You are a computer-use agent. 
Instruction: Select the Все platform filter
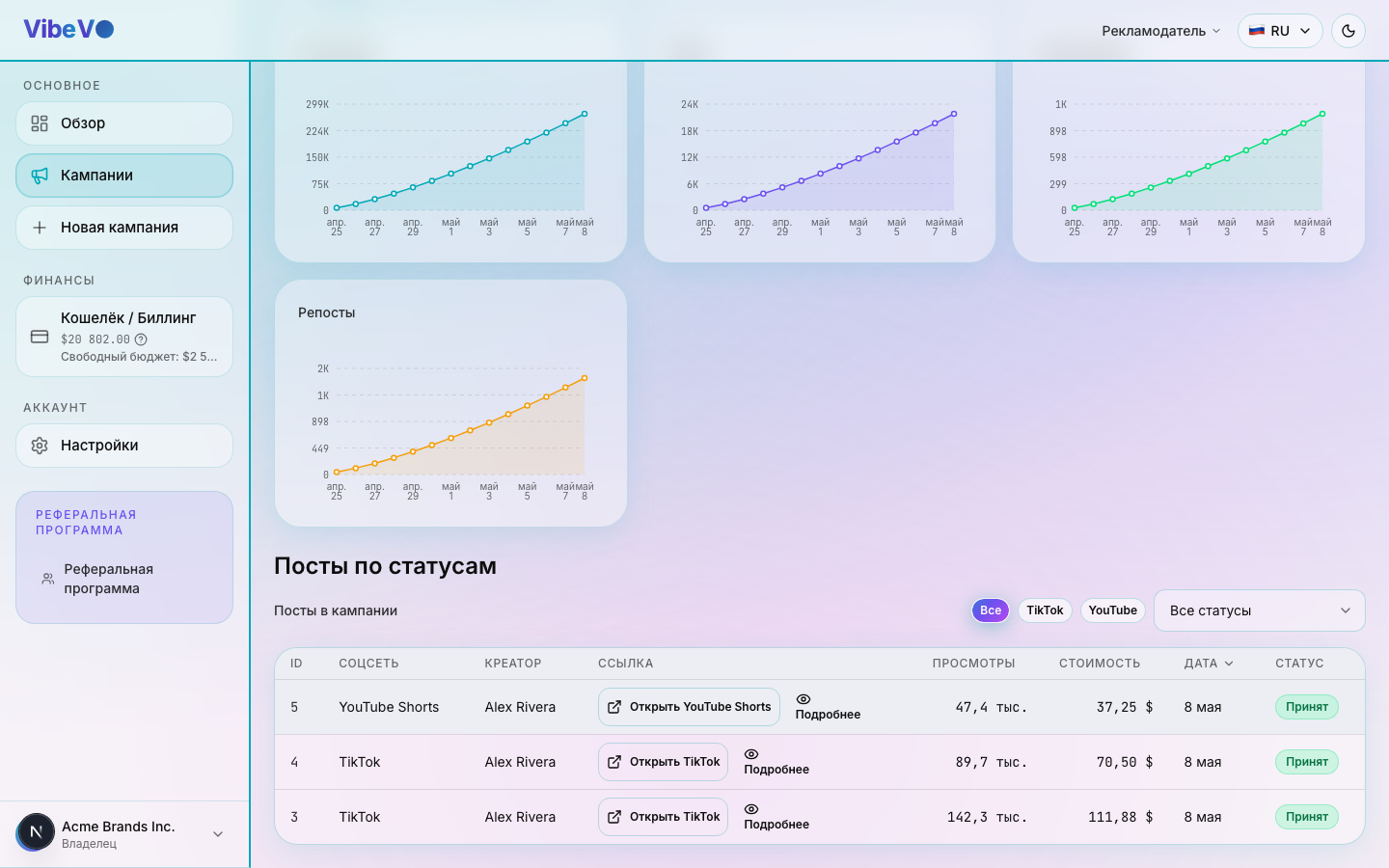coord(991,610)
